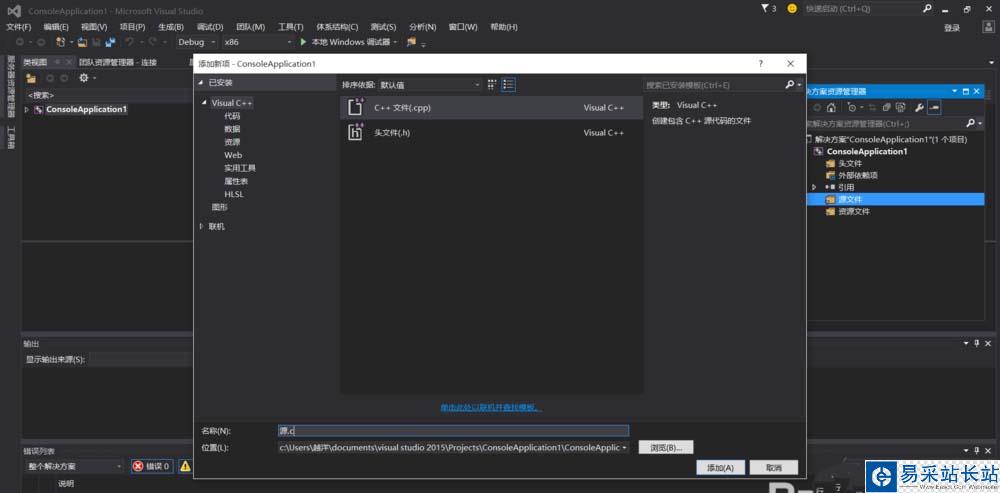This screenshot has width=1000, height=493.
Task: Open the 视图(V) menu
Action: pyautogui.click(x=94, y=27)
